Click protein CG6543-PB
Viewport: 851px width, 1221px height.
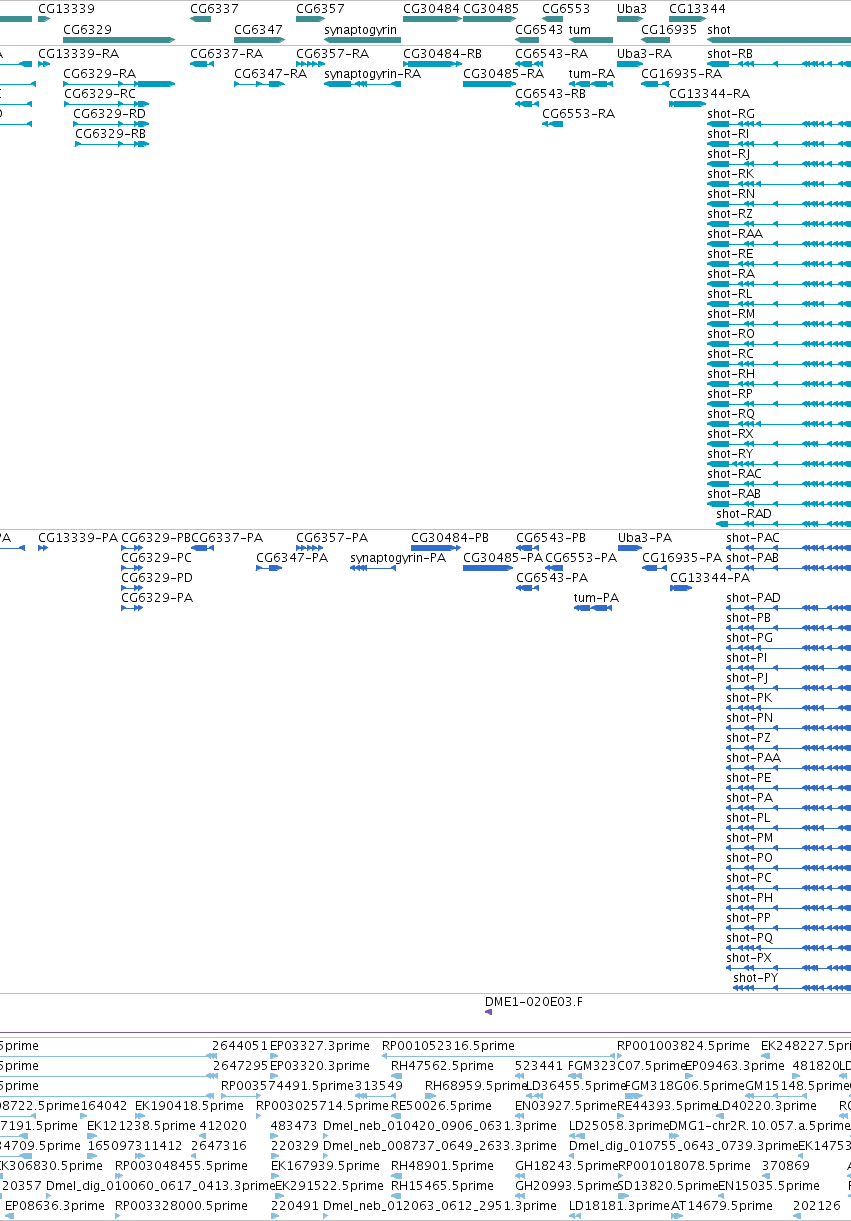pos(551,537)
